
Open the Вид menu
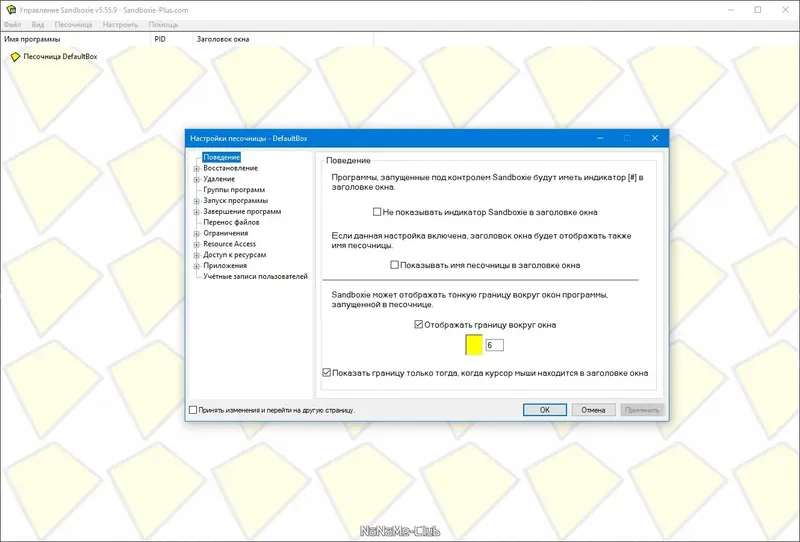[38, 24]
